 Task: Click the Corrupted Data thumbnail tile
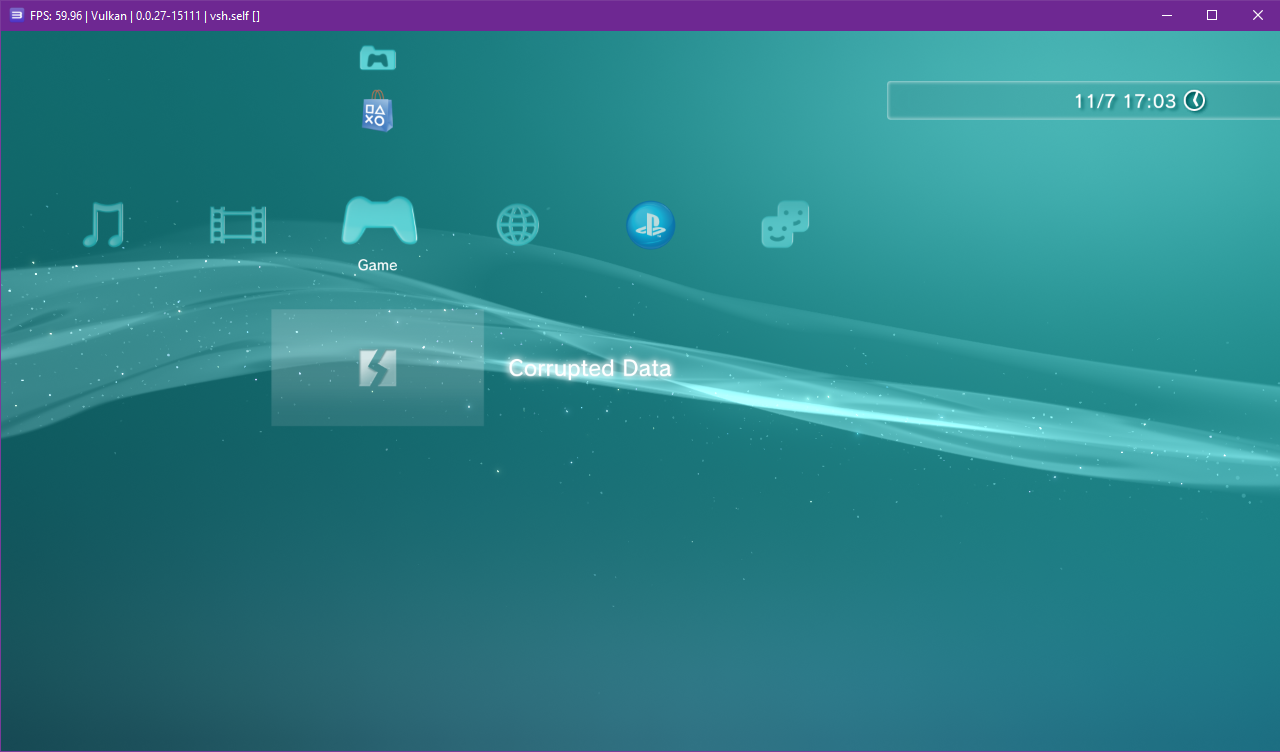click(x=377, y=368)
